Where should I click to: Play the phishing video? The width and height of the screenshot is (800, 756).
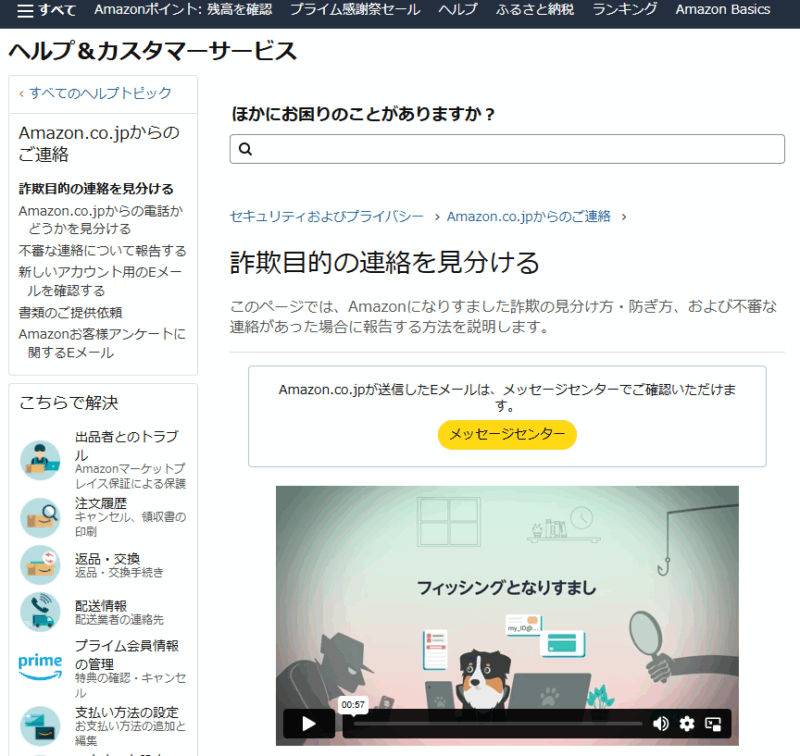pyautogui.click(x=308, y=724)
